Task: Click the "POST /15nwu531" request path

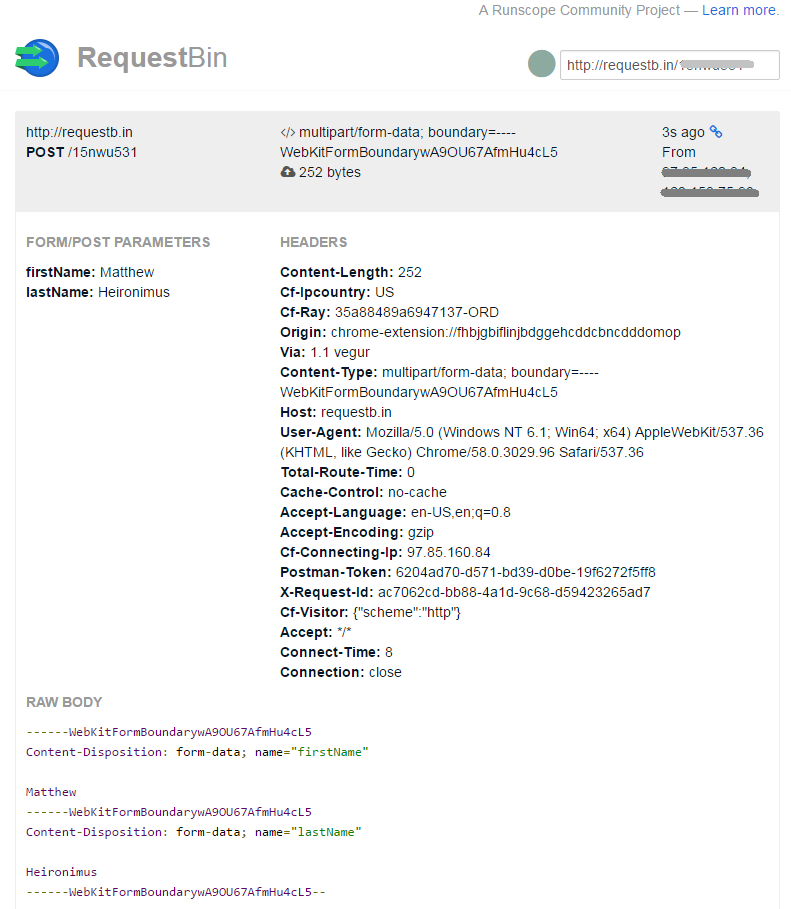Action: point(80,151)
